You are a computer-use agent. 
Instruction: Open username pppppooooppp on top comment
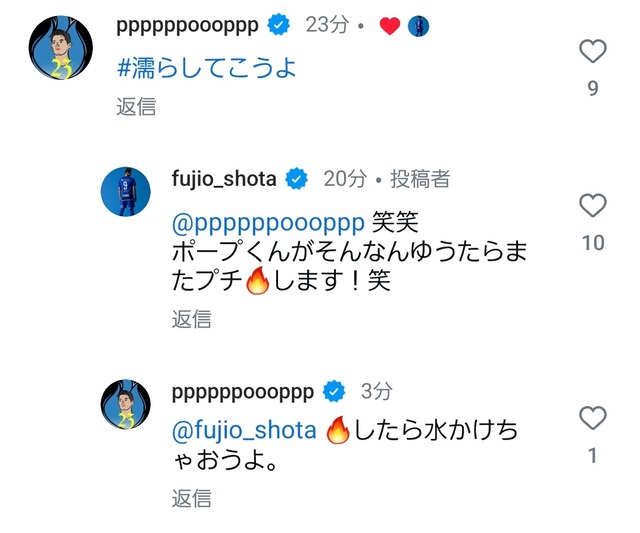[x=187, y=26]
